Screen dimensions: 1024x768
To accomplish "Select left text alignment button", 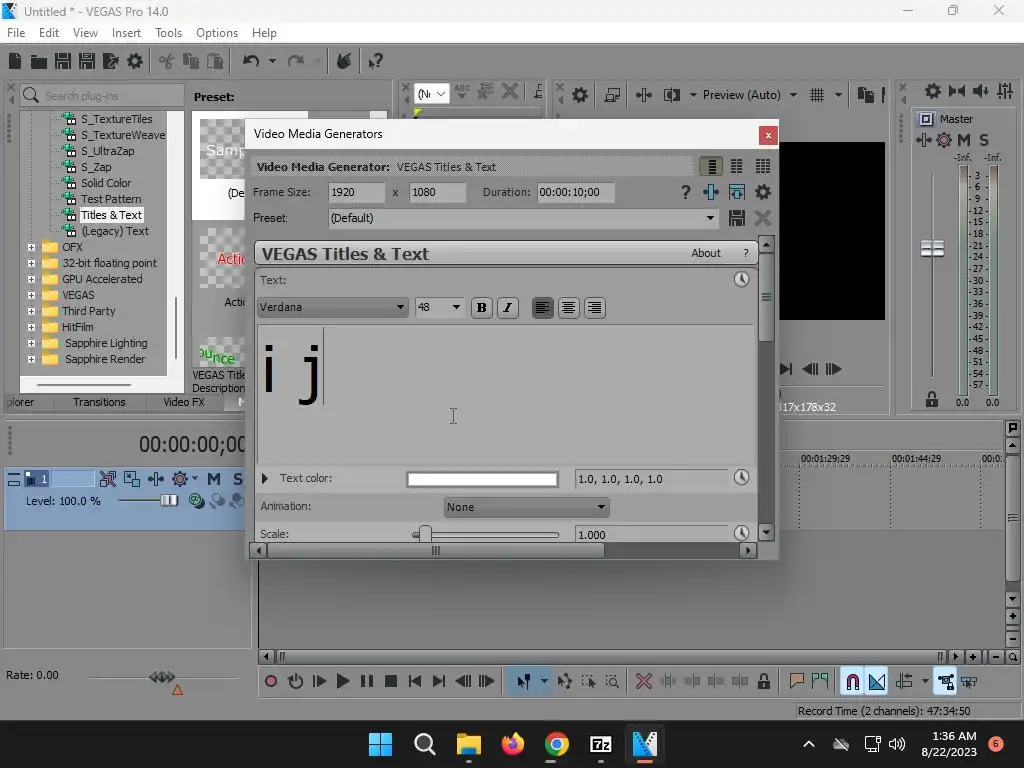I will click(x=542, y=308).
